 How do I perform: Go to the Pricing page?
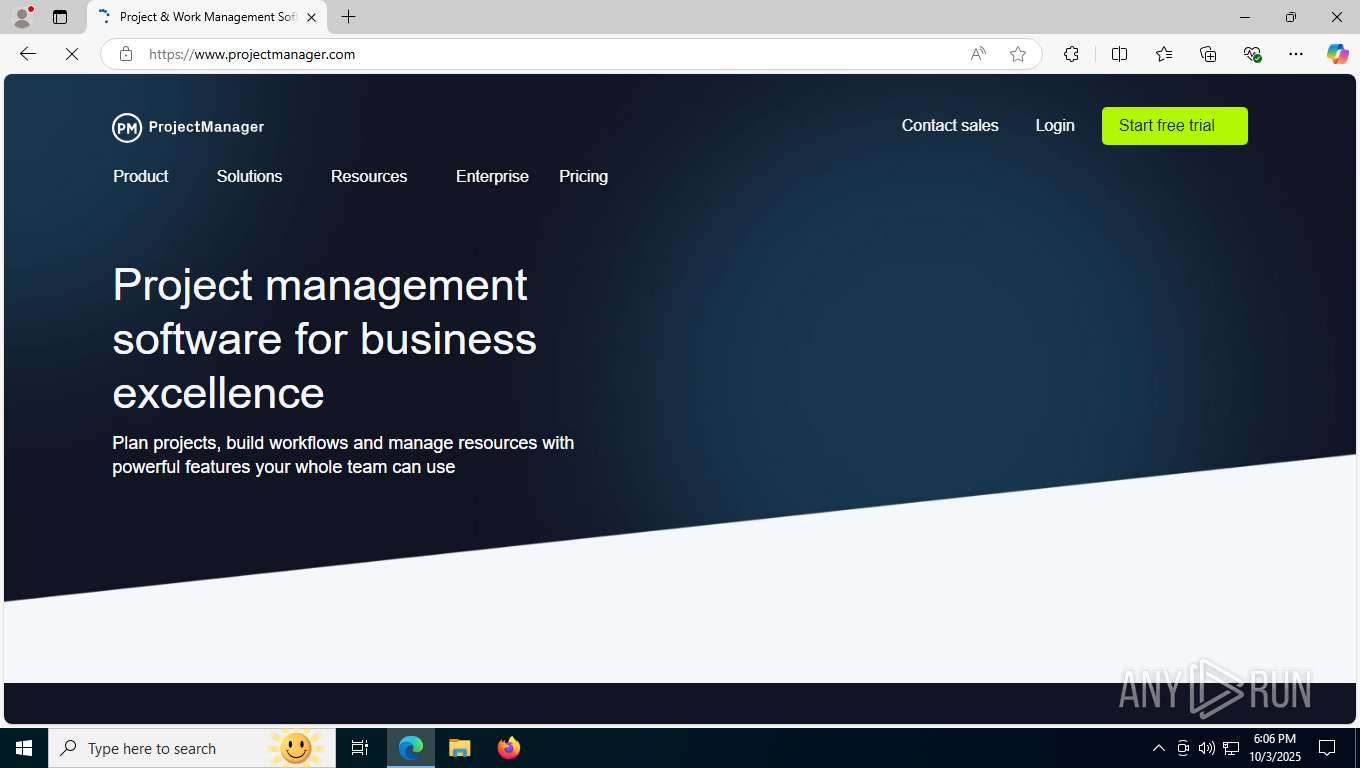(583, 176)
